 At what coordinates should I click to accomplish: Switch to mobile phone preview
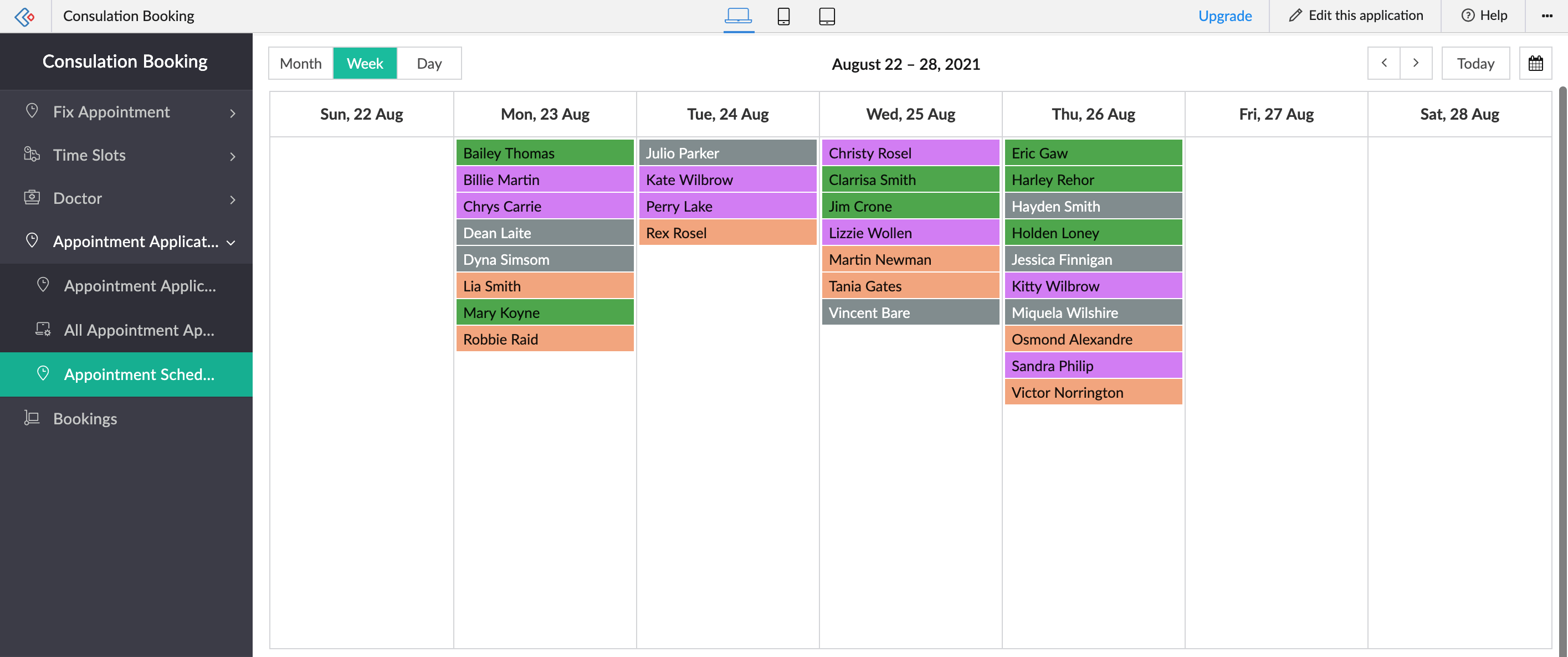tap(783, 16)
